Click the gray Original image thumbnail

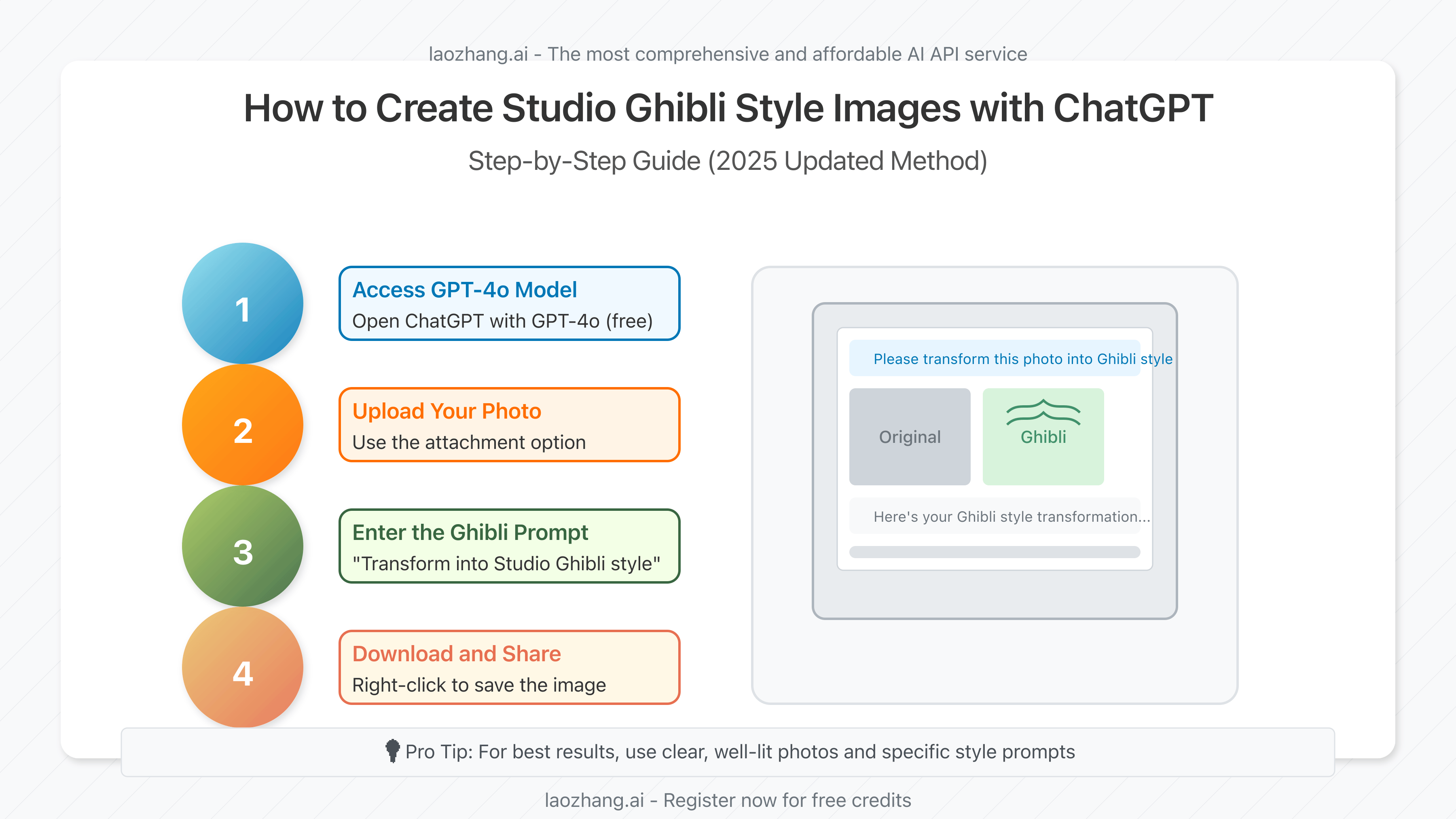coord(910,436)
